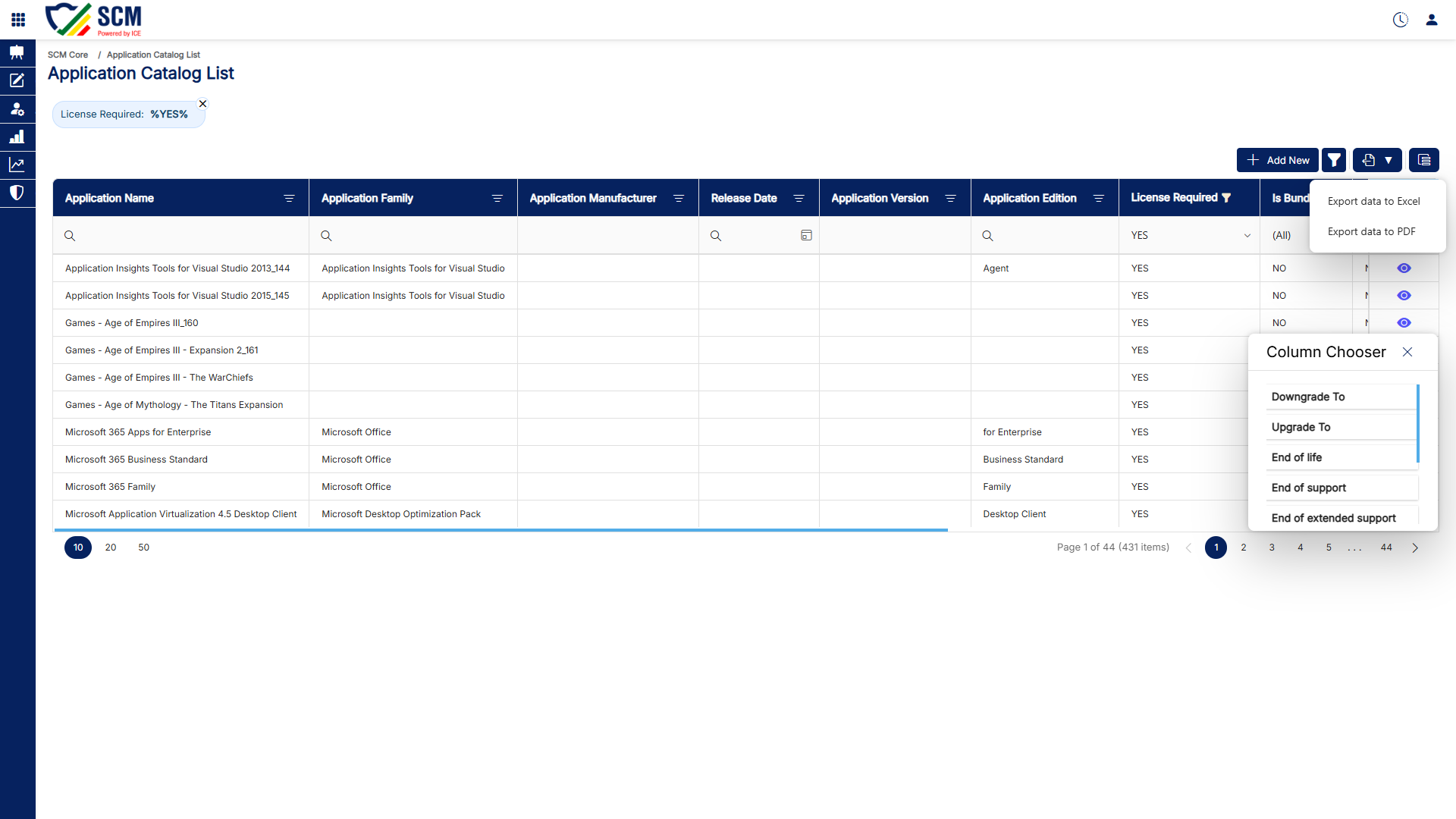The image size is (1456, 819).
Task: Go to page 5
Action: click(1329, 548)
